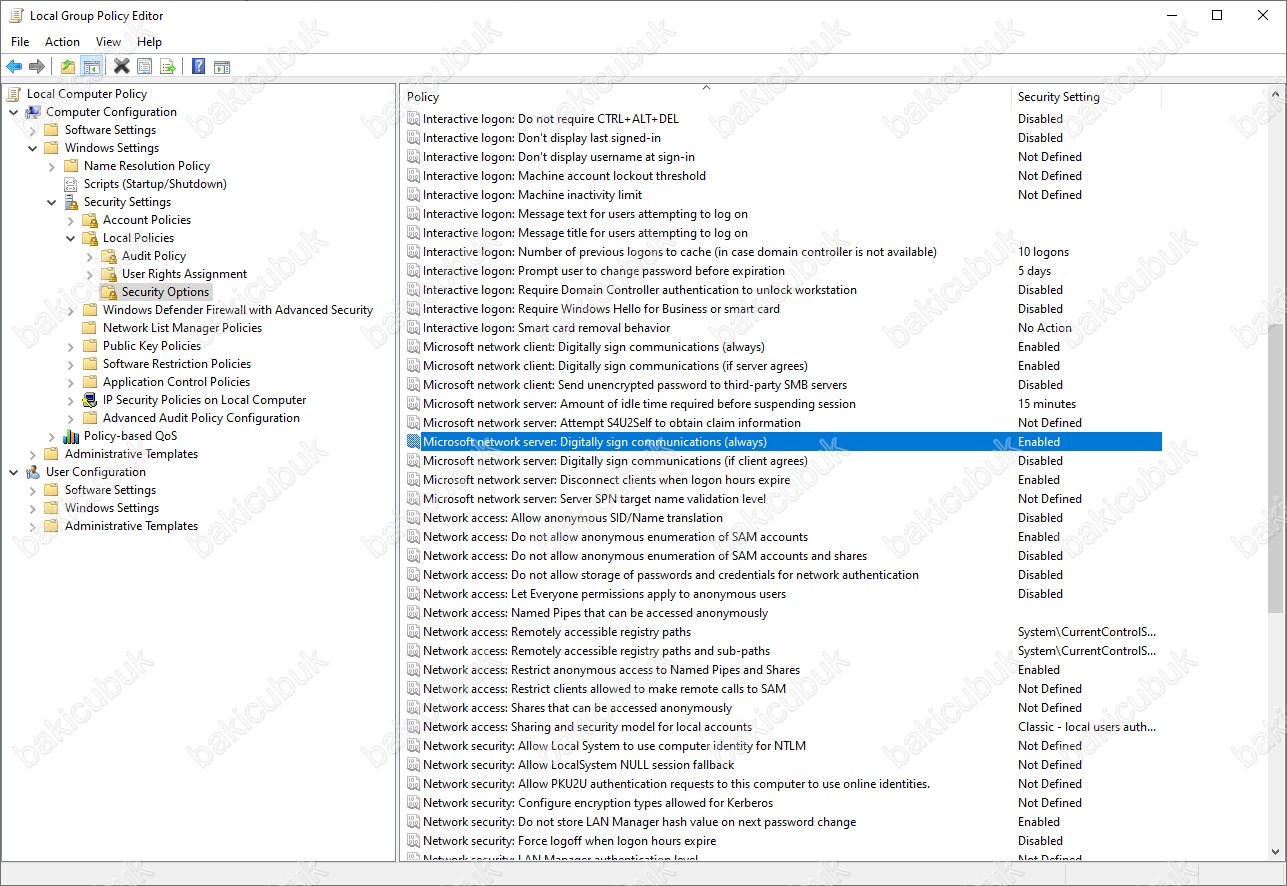Screen dimensions: 1287x886
Task: Click the Up one level folder icon
Action: coord(68,67)
